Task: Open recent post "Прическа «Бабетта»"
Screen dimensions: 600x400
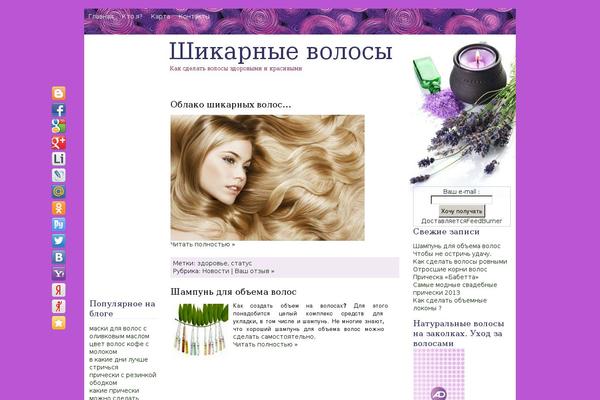Action: [x=446, y=277]
